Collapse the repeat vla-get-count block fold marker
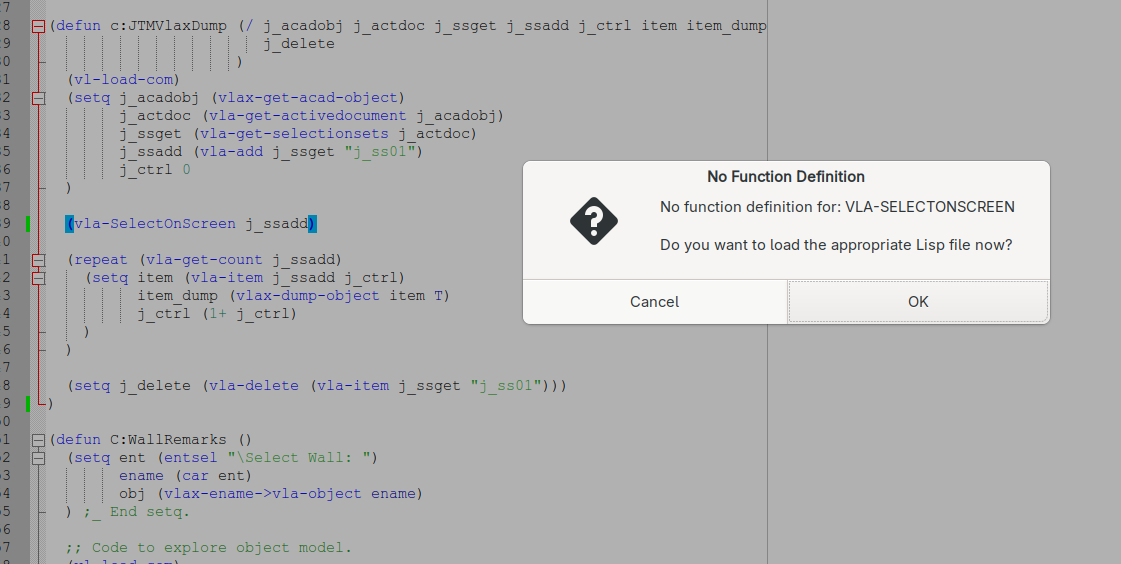The image size is (1121, 564). click(38, 260)
